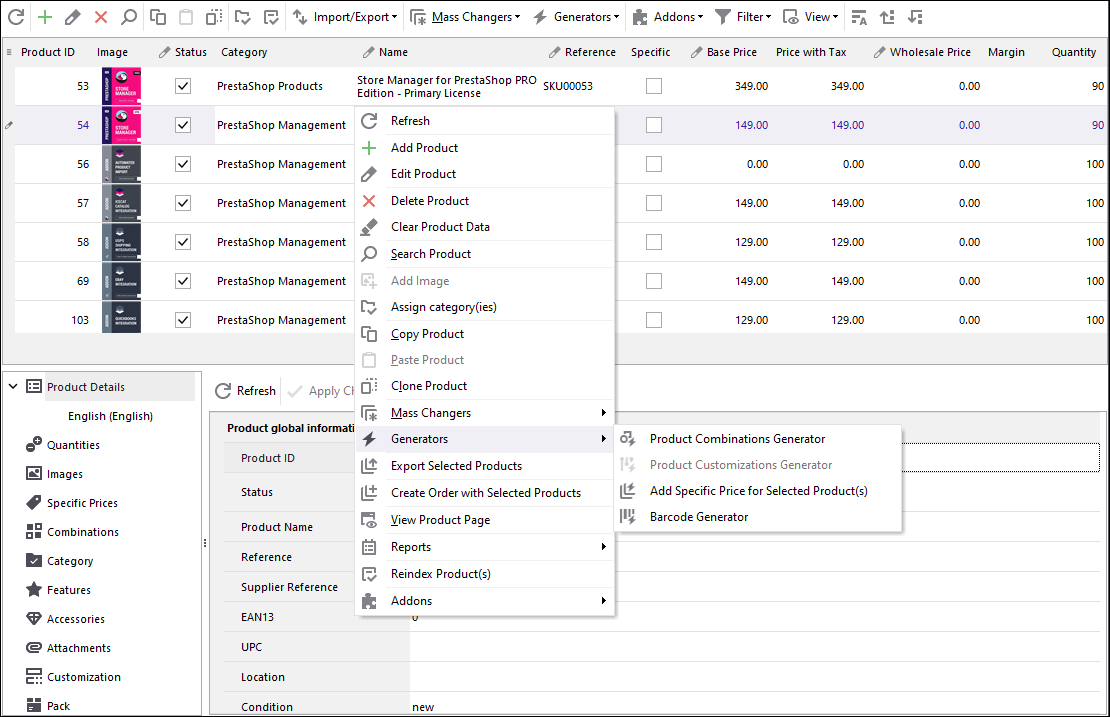The height and width of the screenshot is (717, 1110).
Task: Open Accessories section in side panel
Action: click(x=76, y=619)
